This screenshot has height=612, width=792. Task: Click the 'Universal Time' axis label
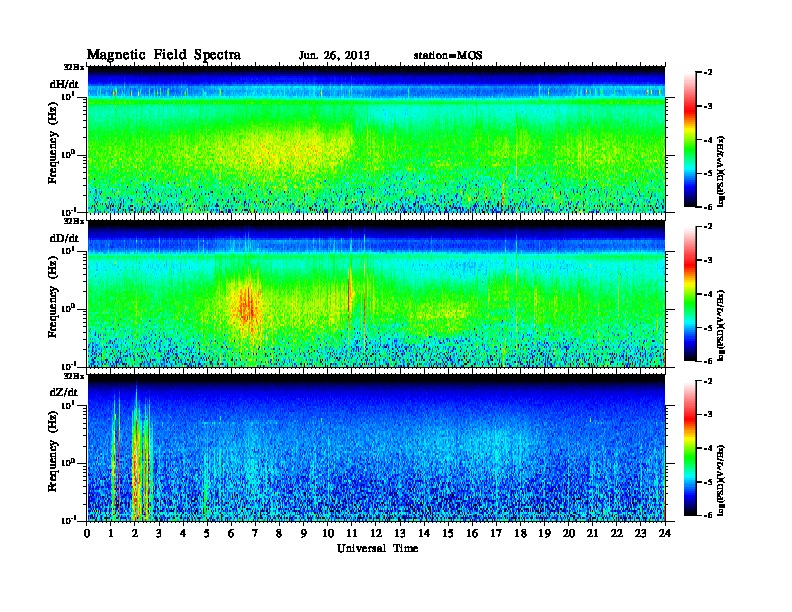(x=377, y=548)
